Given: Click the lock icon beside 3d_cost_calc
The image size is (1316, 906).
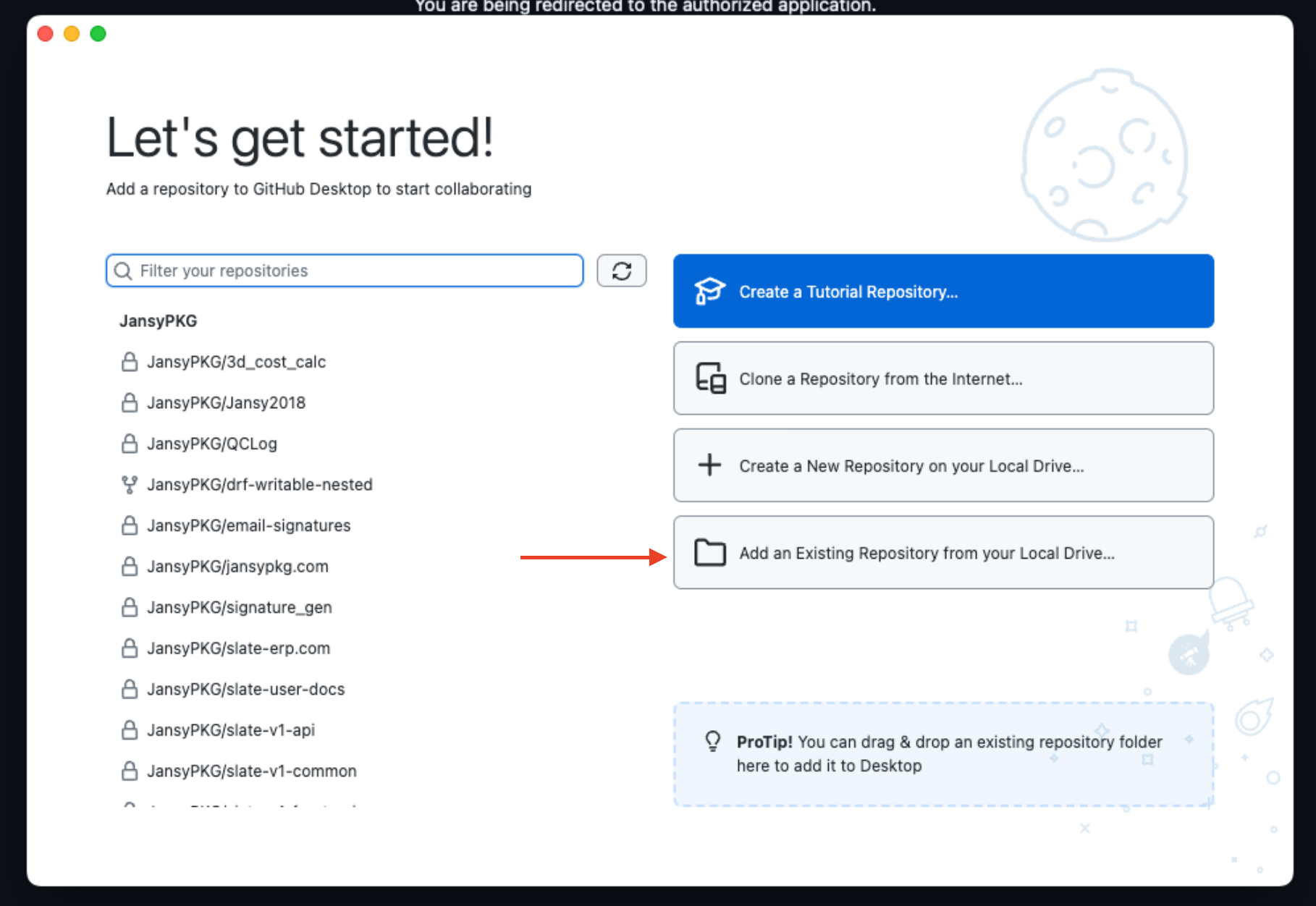Looking at the screenshot, I should 130,362.
